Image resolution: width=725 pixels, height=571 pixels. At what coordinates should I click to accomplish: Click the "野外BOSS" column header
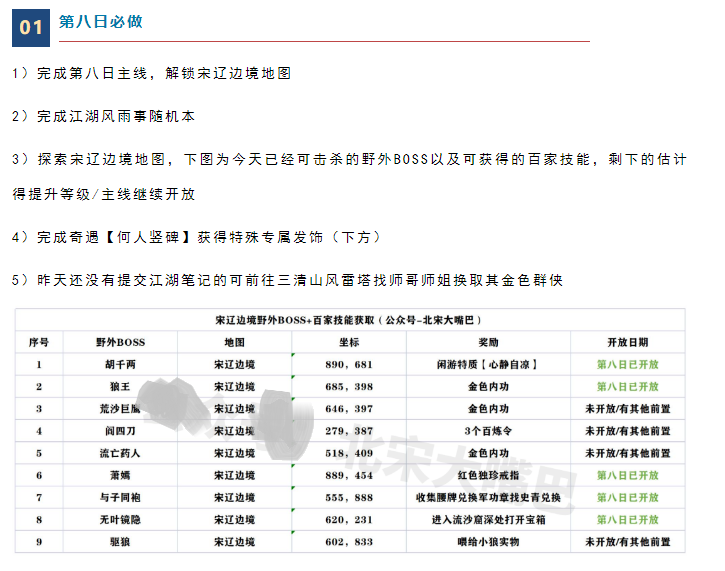coord(120,342)
